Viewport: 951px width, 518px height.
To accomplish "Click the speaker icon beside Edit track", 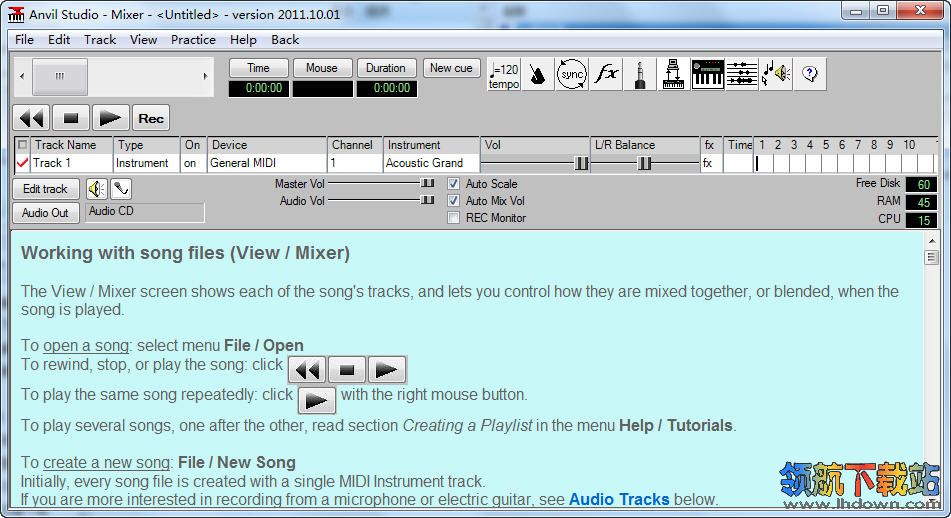I will pyautogui.click(x=96, y=189).
